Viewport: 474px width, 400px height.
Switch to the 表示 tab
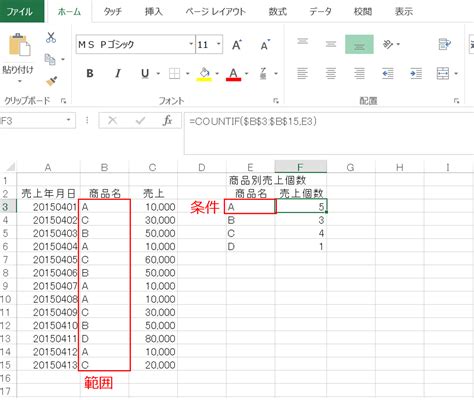404,12
